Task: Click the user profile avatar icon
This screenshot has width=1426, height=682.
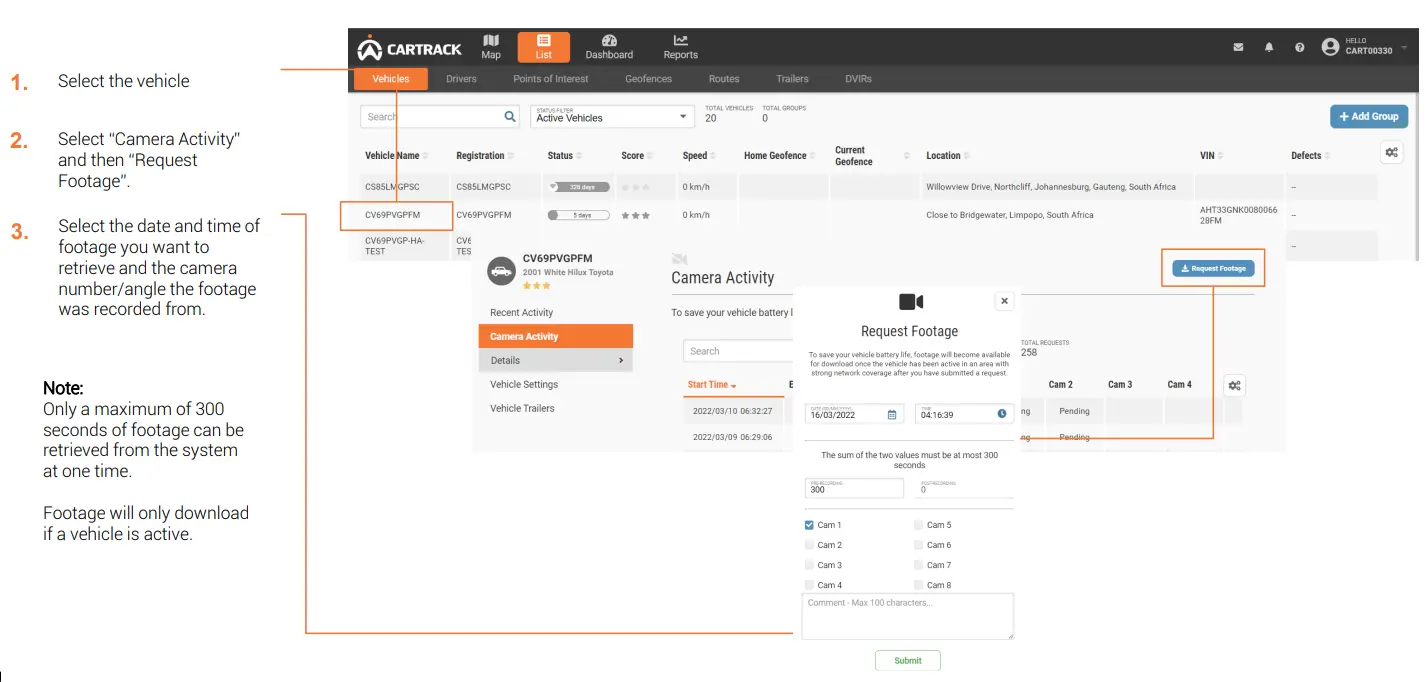Action: click(1330, 46)
